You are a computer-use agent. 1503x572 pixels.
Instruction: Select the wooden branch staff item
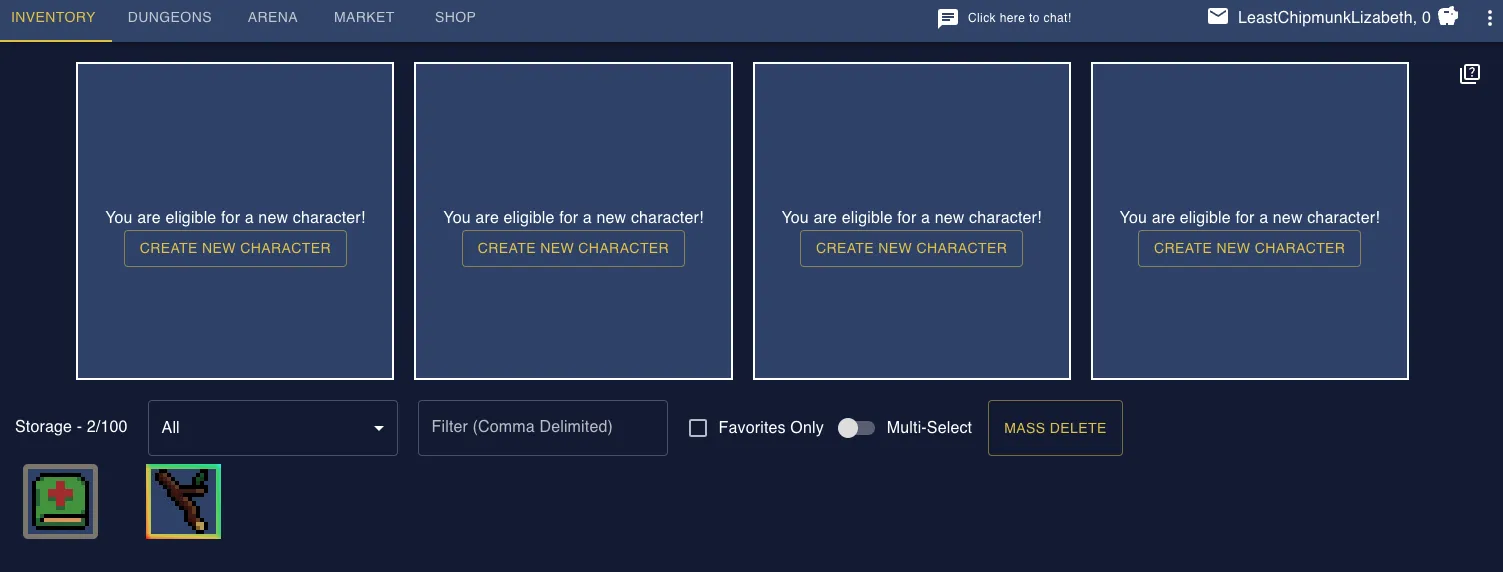(x=183, y=502)
